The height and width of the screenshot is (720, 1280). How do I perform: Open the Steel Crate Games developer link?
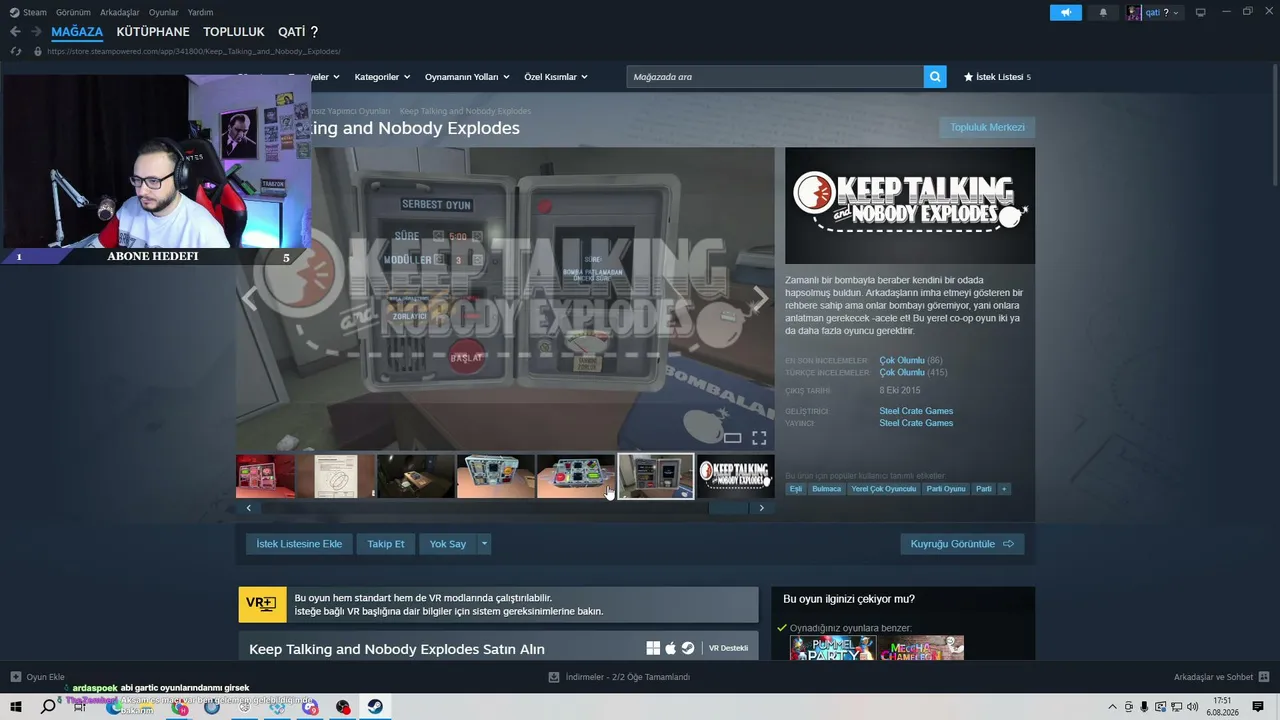click(916, 411)
